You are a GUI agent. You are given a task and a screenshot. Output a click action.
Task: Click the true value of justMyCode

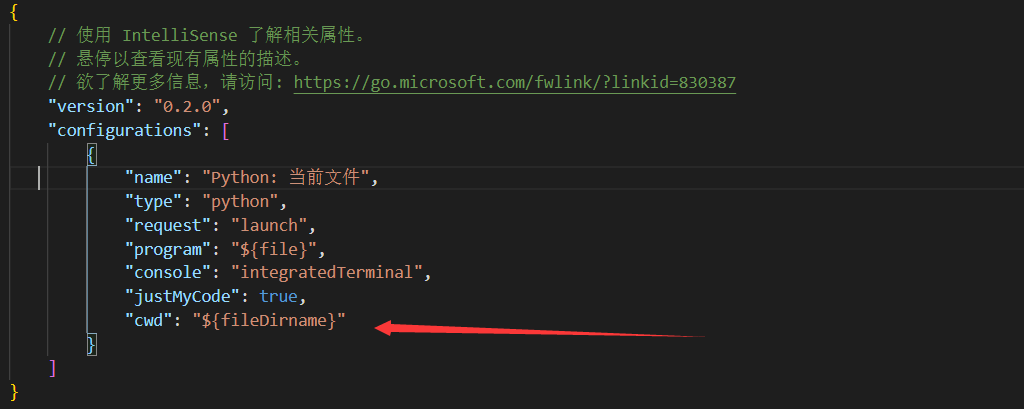pyautogui.click(x=280, y=297)
